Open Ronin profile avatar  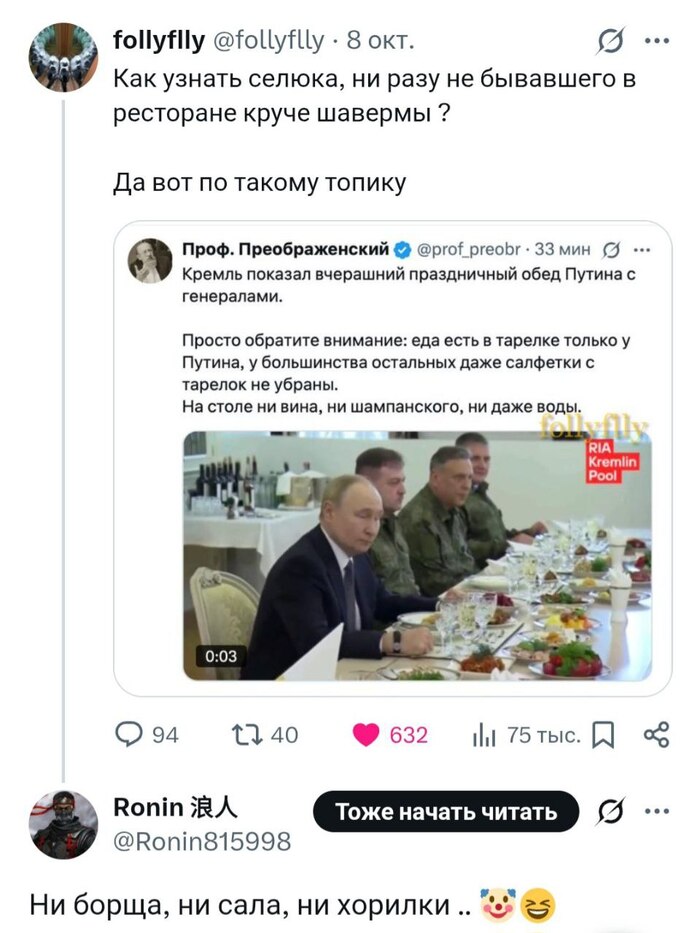64,825
